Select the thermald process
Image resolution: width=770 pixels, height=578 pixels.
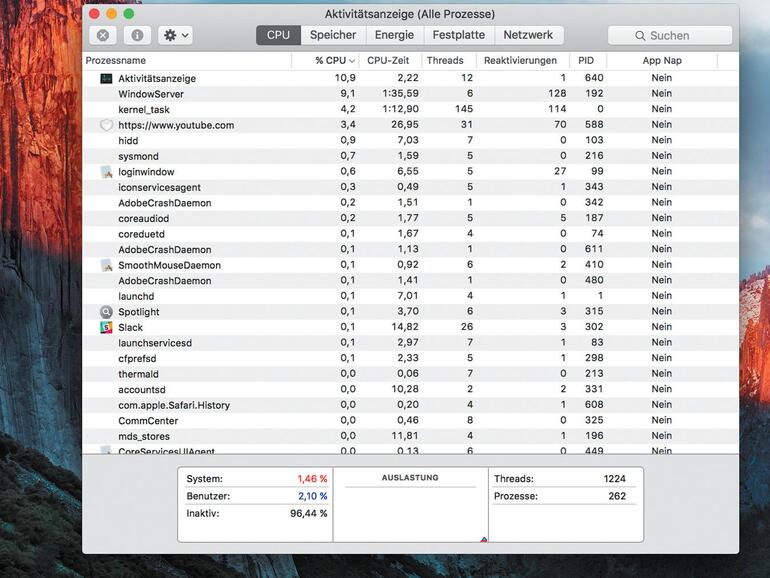pyautogui.click(x=411, y=374)
